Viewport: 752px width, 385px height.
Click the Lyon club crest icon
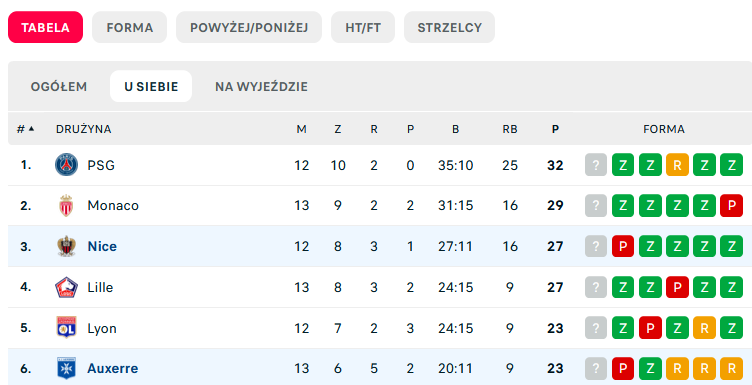pos(66,328)
